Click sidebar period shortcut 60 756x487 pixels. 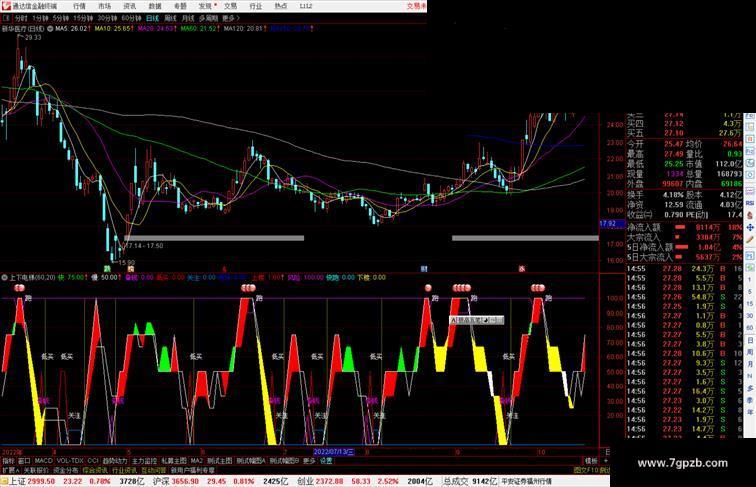tap(750, 328)
